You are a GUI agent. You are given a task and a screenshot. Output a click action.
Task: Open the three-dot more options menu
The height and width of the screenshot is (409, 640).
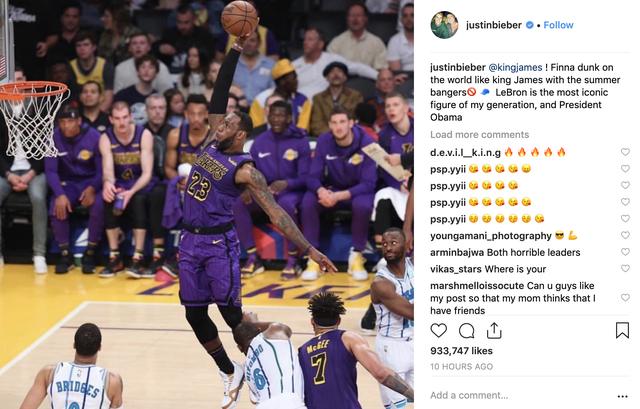coord(622,396)
